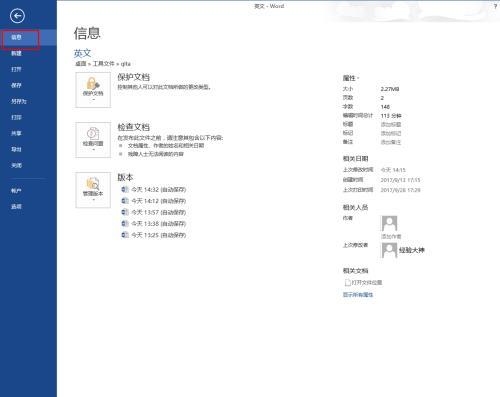Click 添加备注 field next to 备注

pyautogui.click(x=391, y=142)
